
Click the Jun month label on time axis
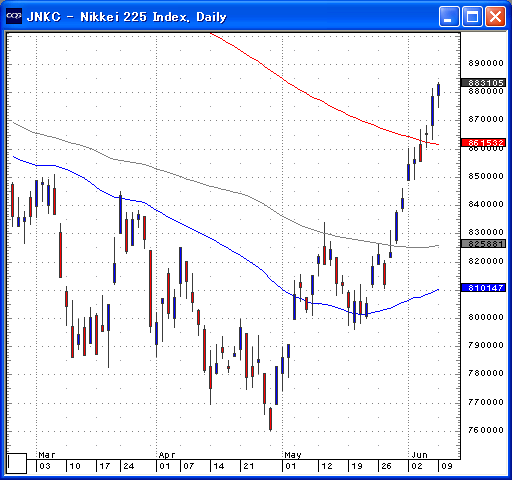tap(419, 455)
